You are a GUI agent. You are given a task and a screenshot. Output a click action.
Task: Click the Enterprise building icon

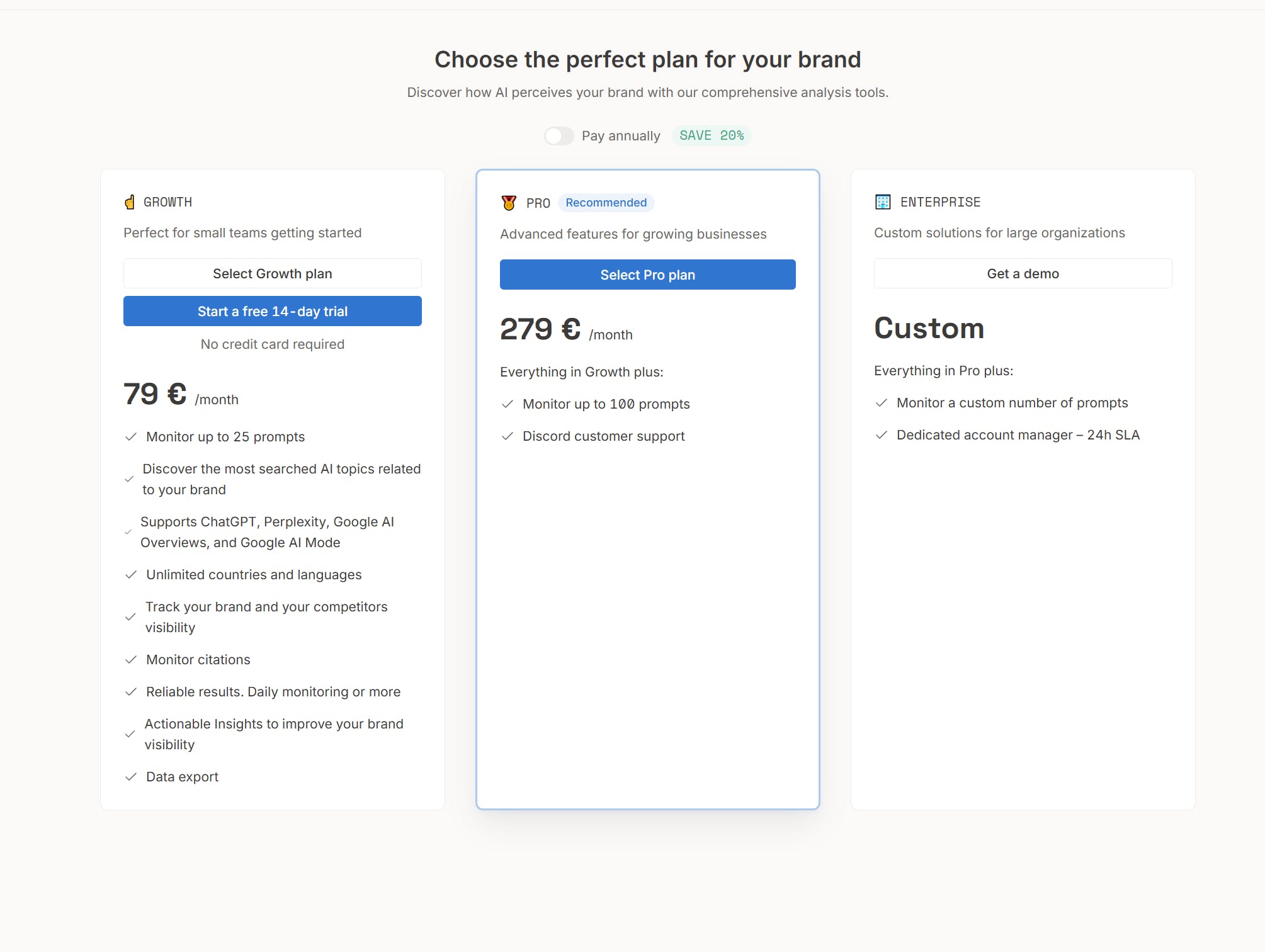click(883, 202)
